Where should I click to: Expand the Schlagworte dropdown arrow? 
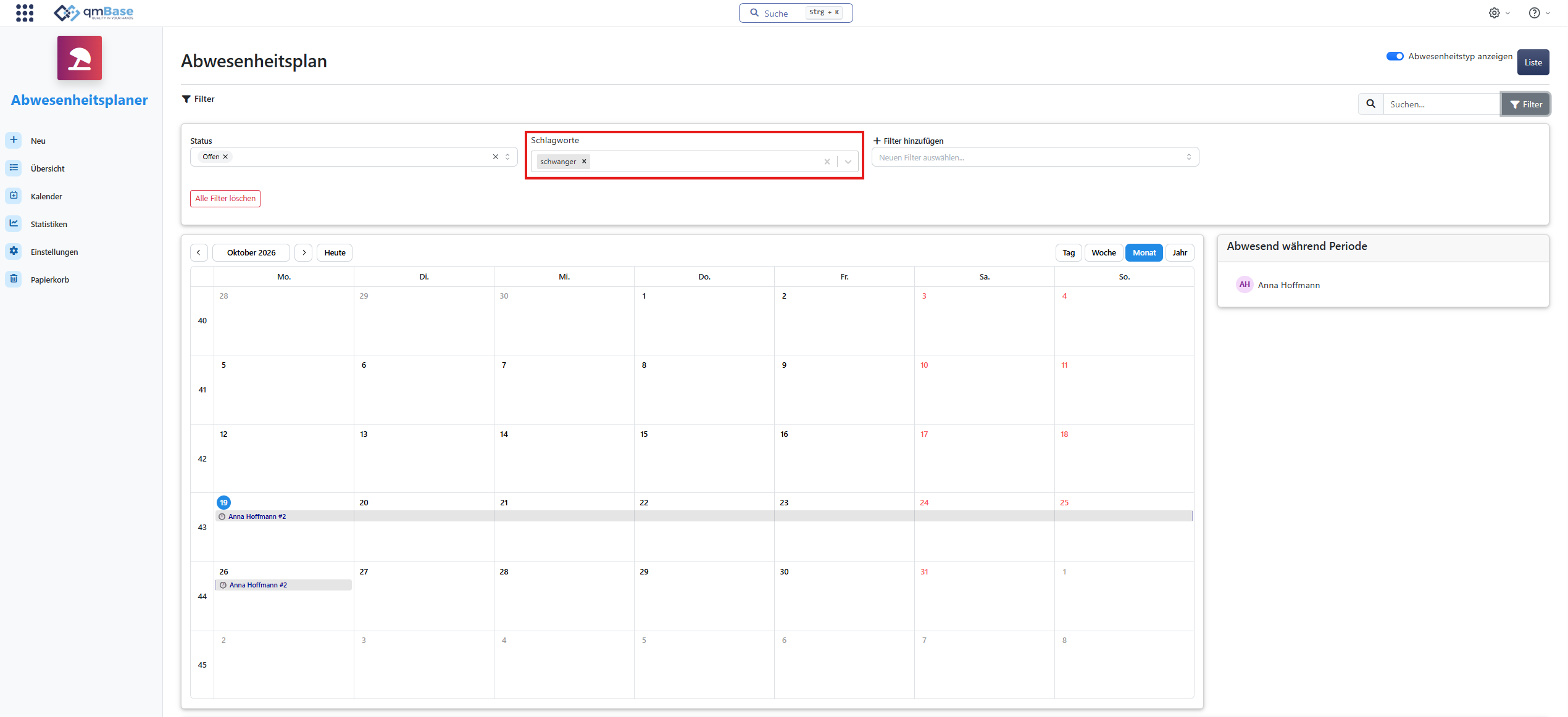pos(848,162)
